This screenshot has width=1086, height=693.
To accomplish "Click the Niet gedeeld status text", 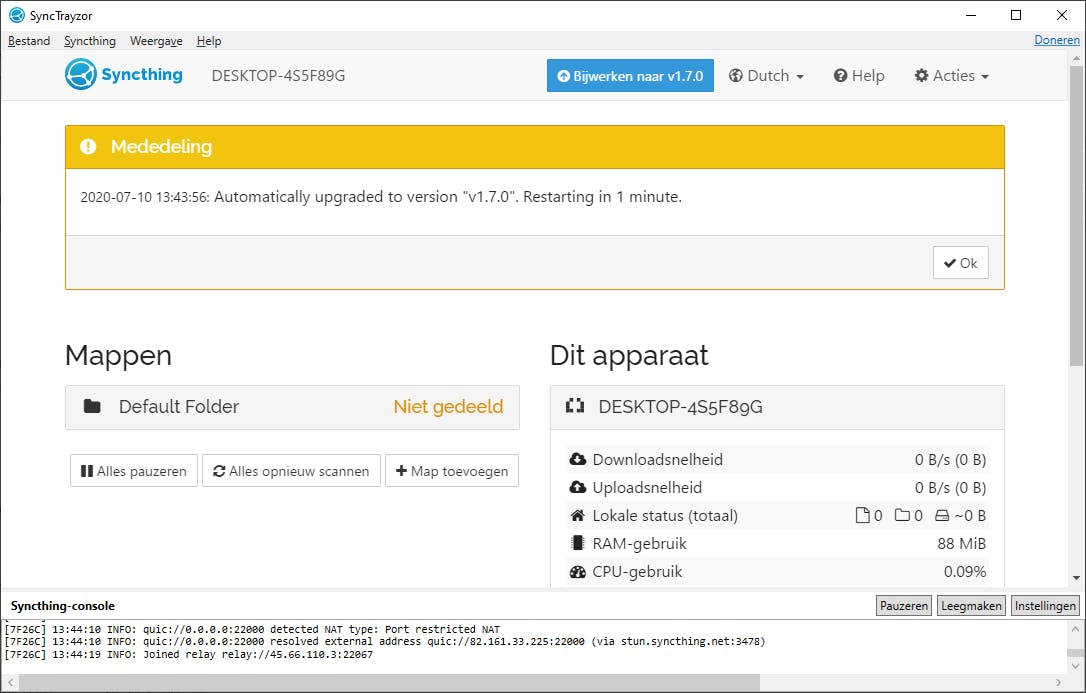I will pyautogui.click(x=448, y=406).
